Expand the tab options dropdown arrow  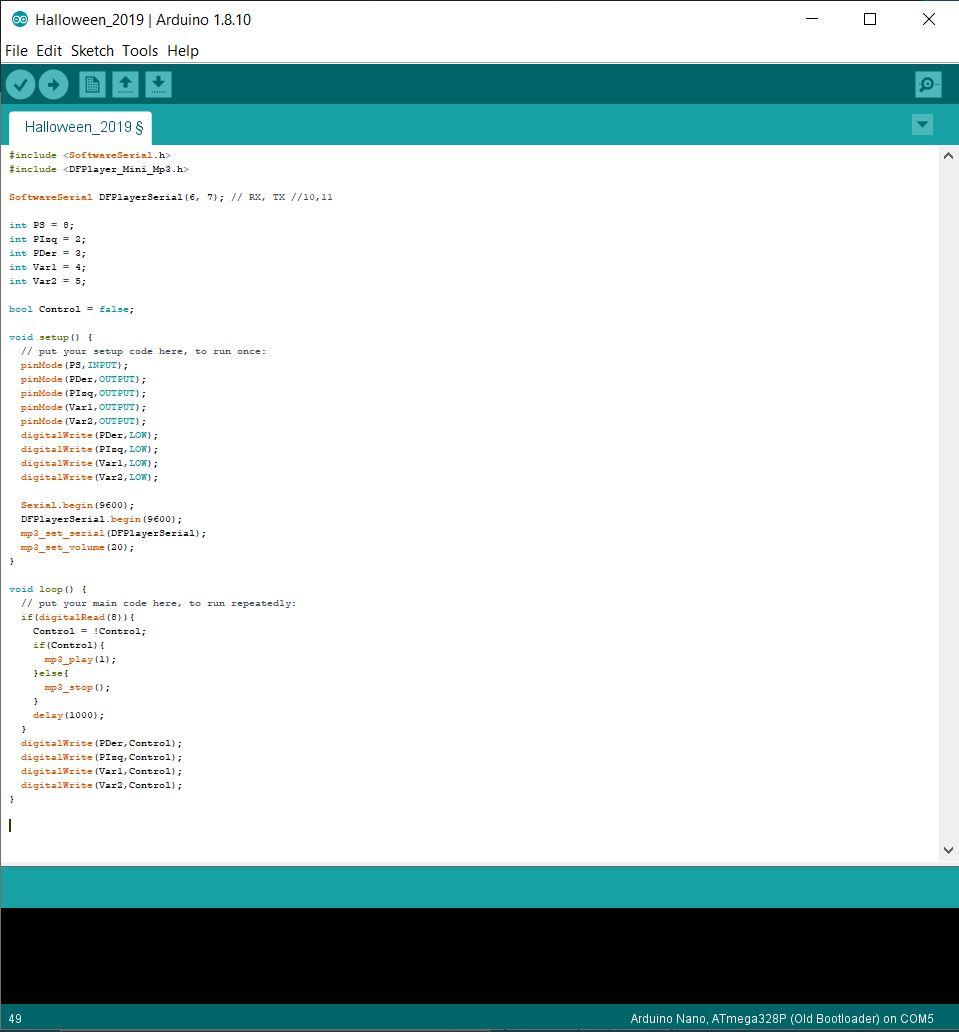(x=922, y=125)
